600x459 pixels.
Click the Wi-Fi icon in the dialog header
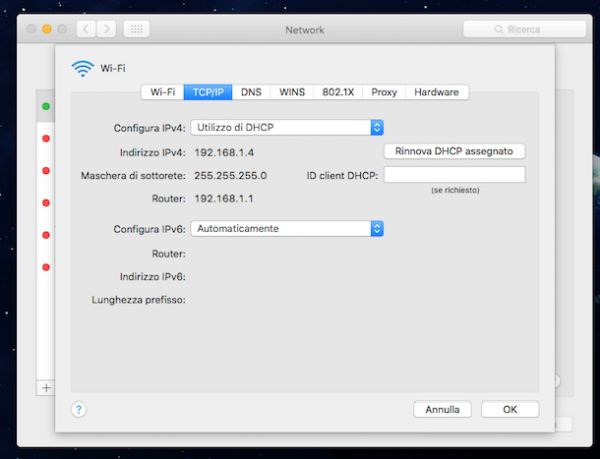coord(82,68)
